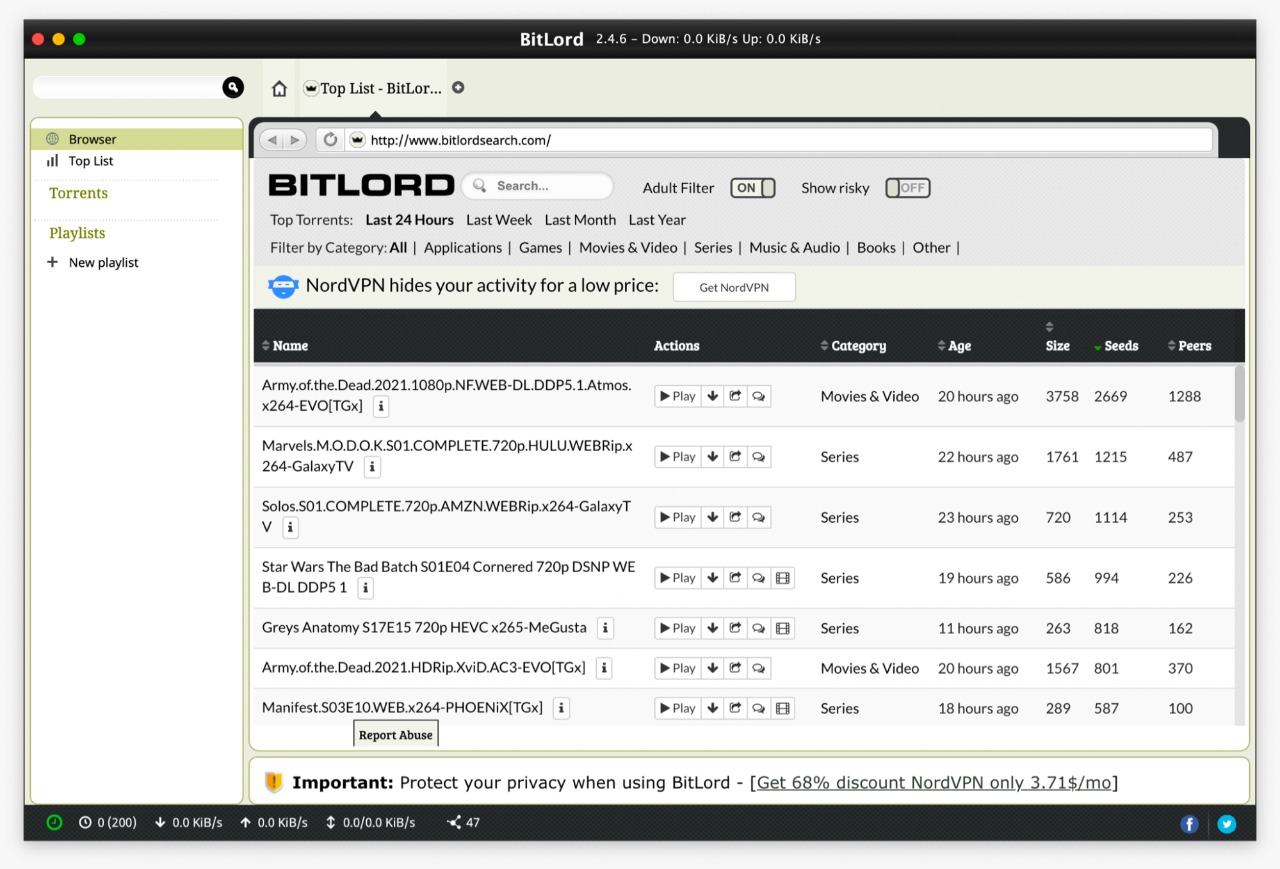Download the Solos.S01 torrent via arrow icon
1280x869 pixels.
[x=712, y=517]
